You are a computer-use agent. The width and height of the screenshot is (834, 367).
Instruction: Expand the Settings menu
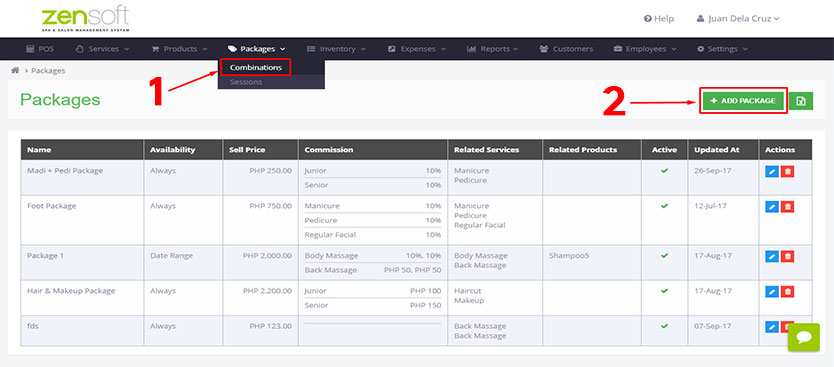[x=722, y=49]
